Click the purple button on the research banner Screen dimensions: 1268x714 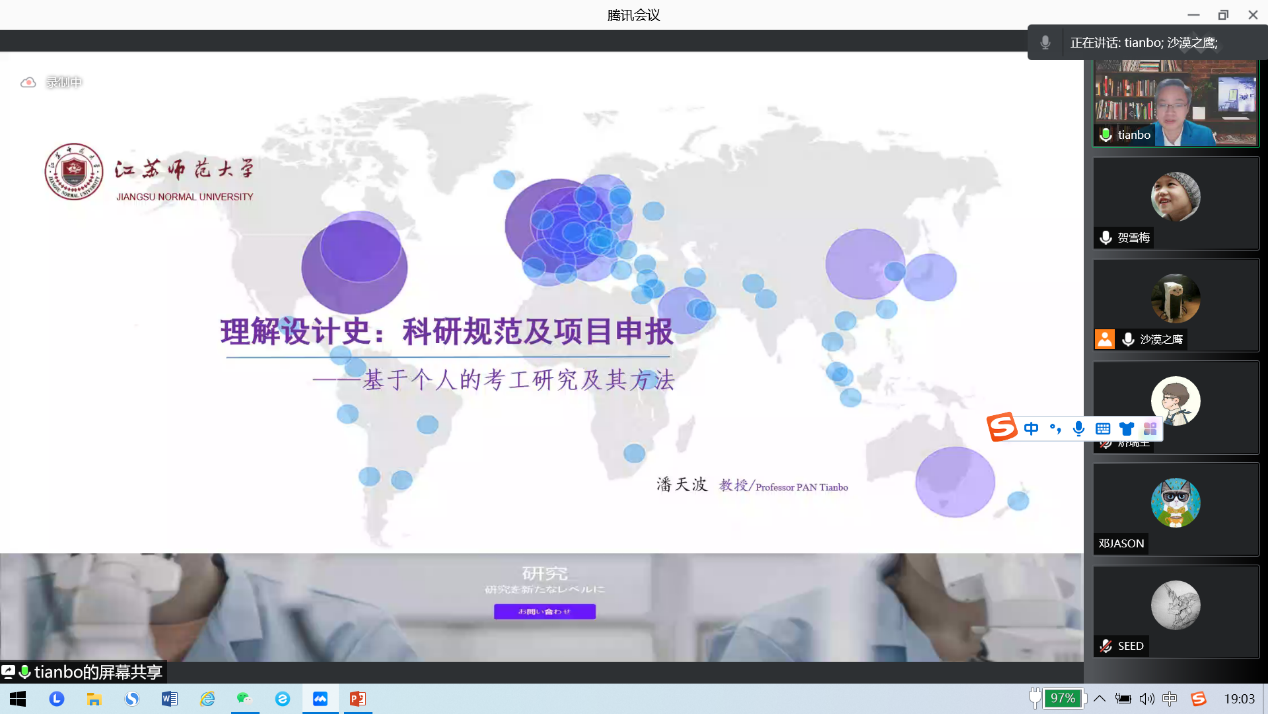coord(544,611)
